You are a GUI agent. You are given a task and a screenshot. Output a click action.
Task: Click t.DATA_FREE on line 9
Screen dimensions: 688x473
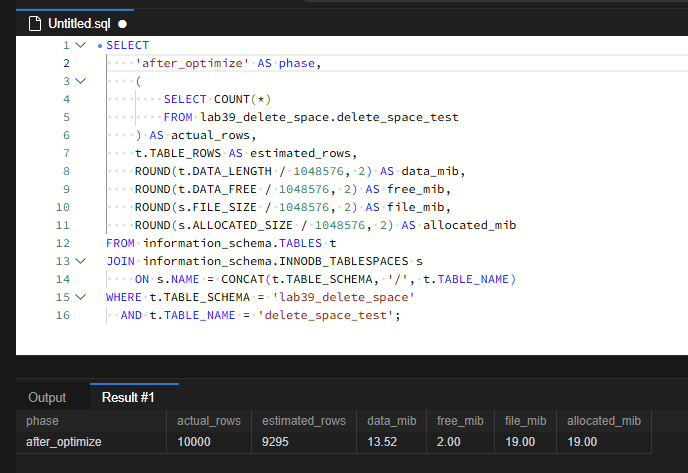pyautogui.click(x=218, y=189)
